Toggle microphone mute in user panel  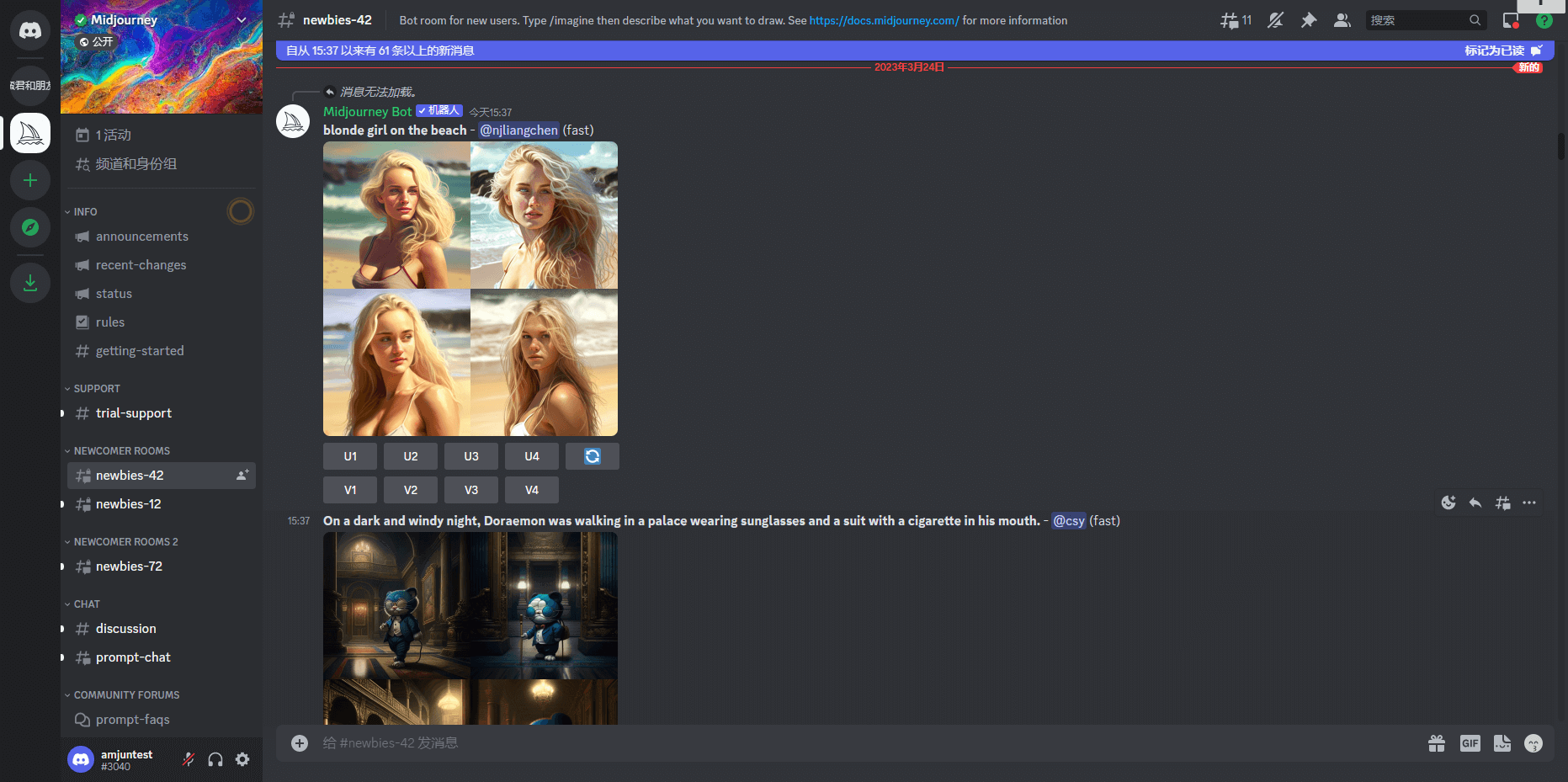tap(189, 759)
